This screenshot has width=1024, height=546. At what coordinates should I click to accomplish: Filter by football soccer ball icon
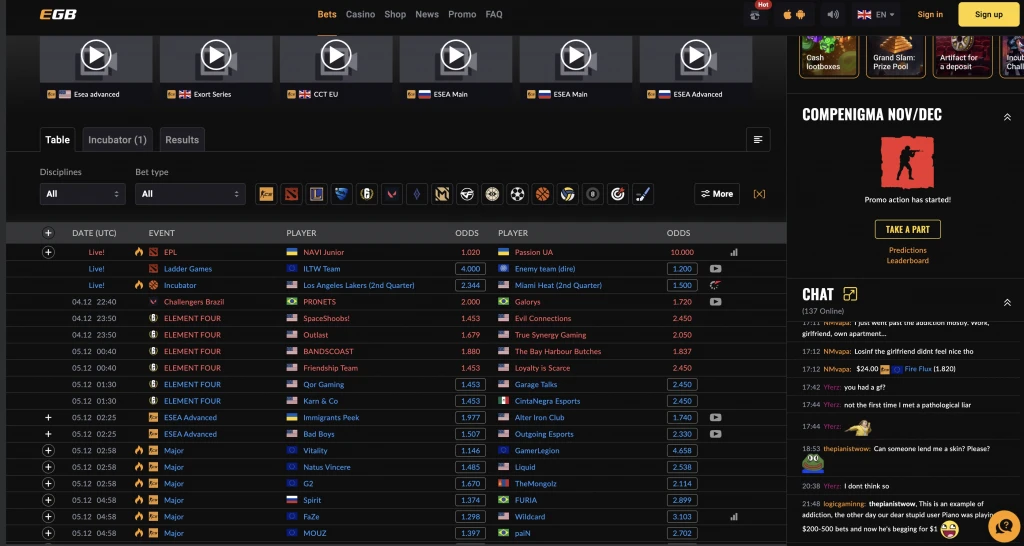tap(517, 194)
